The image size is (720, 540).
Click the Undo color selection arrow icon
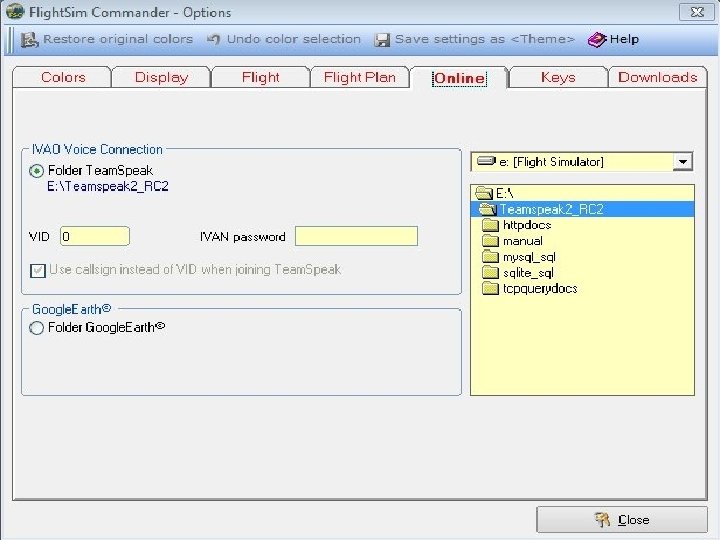click(213, 39)
